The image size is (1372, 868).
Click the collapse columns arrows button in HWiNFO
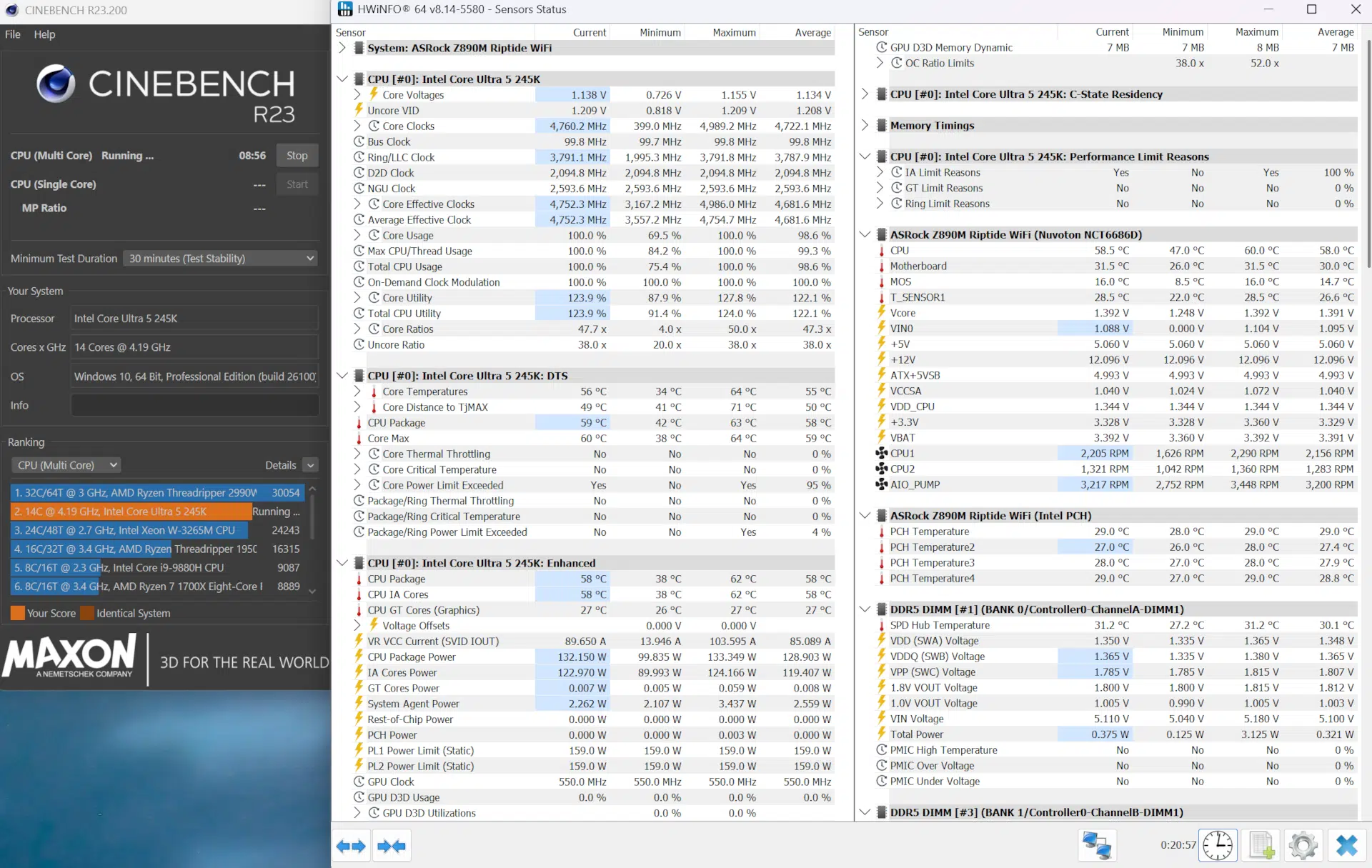point(391,846)
